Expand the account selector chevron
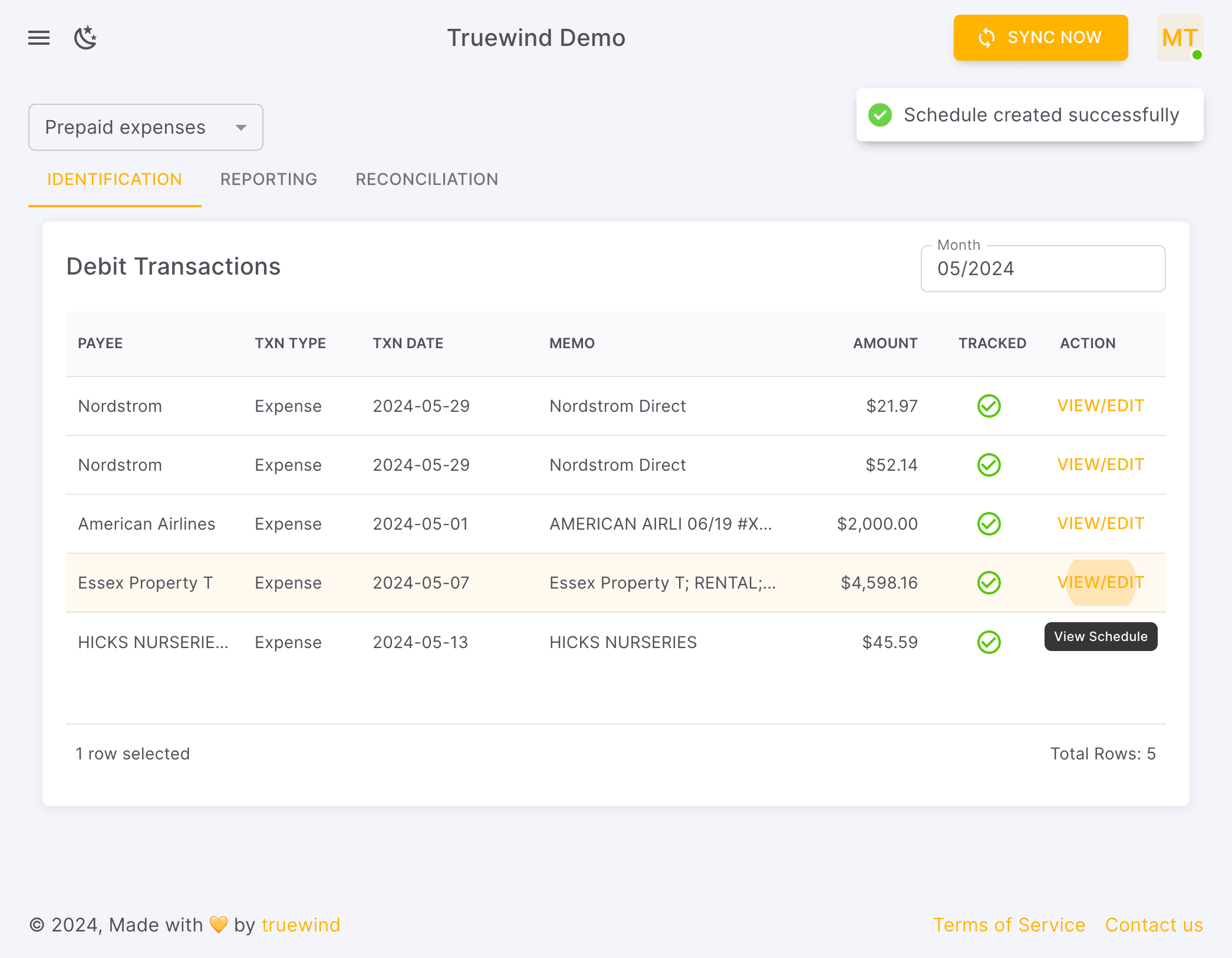Screen dimensions: 1232x958 tap(241, 127)
